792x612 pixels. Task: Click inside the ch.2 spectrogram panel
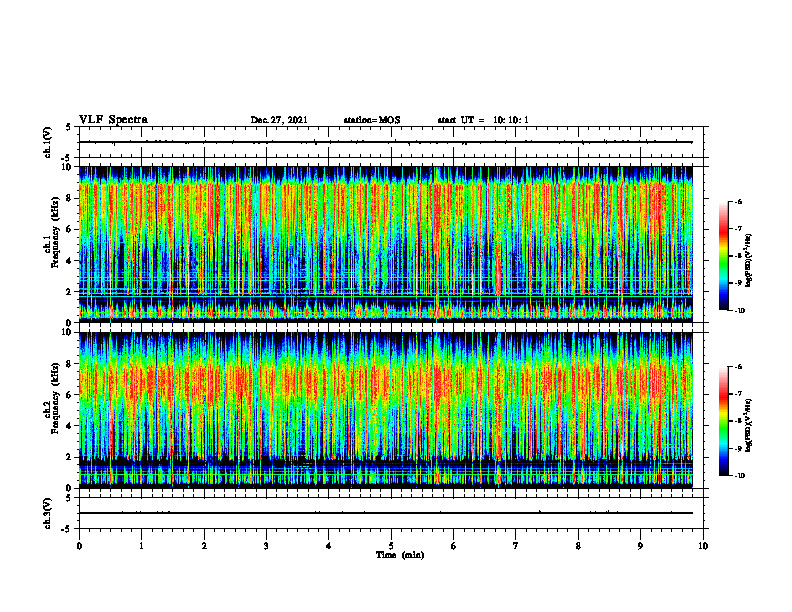pyautogui.click(x=385, y=410)
